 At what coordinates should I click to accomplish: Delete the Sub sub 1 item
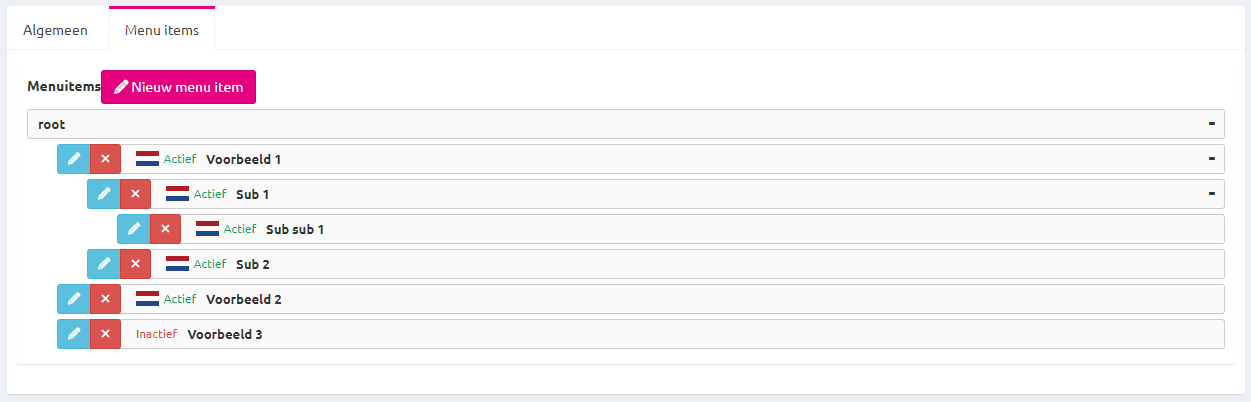165,229
